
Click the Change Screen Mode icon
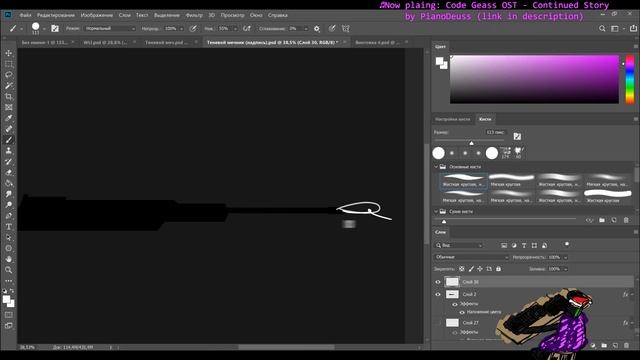[x=9, y=326]
